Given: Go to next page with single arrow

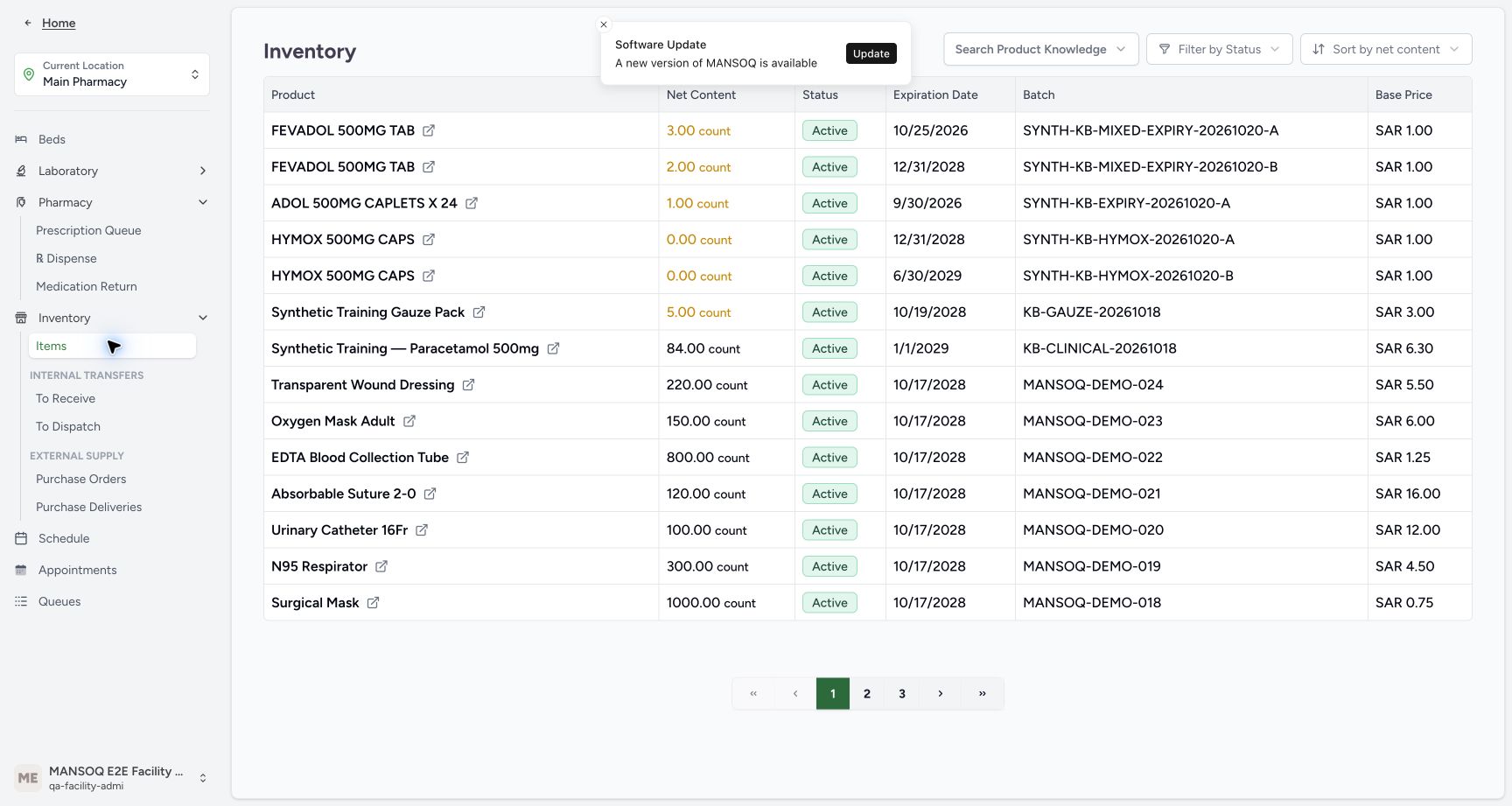Looking at the screenshot, I should click(941, 693).
